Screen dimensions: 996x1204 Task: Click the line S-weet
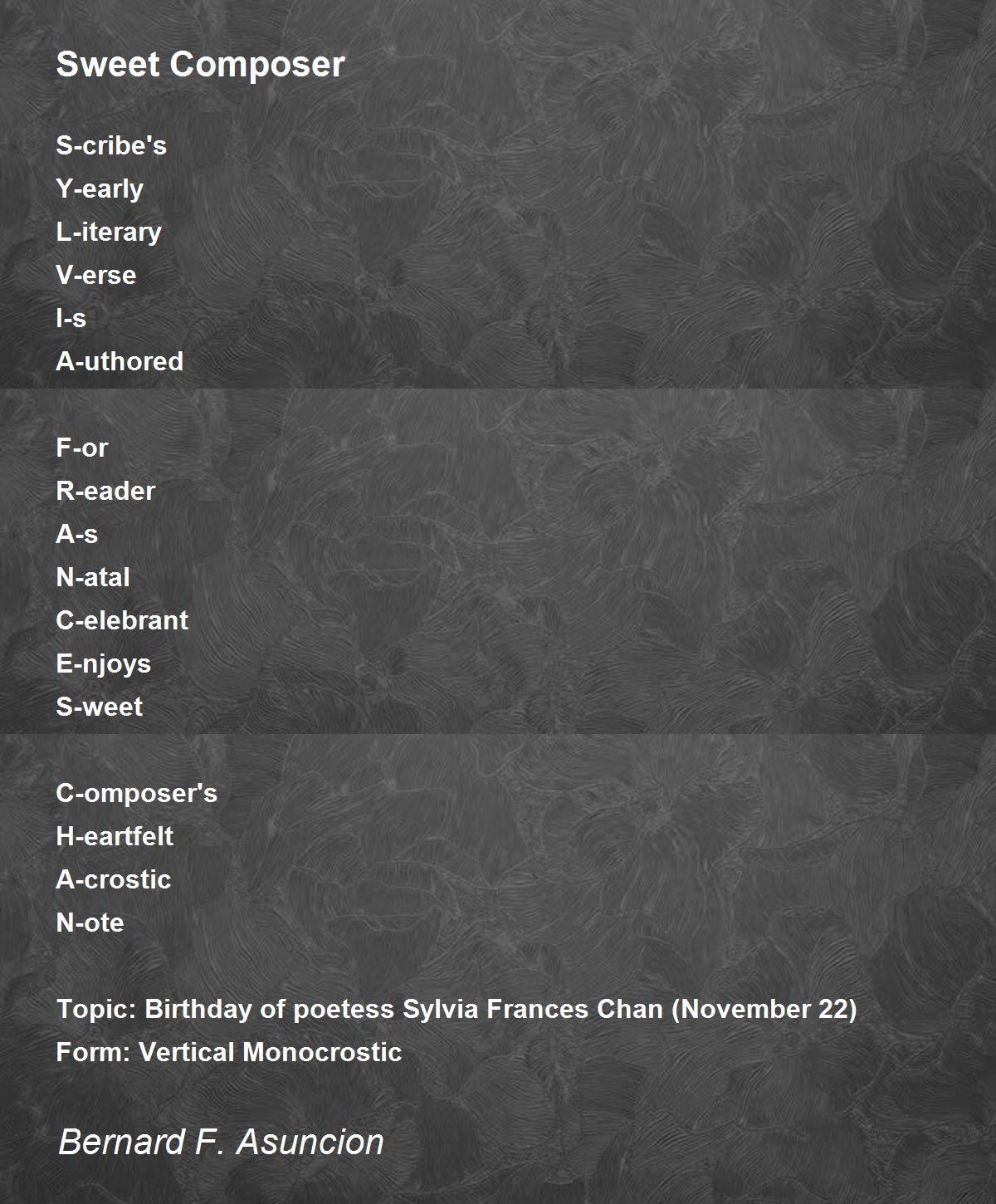[100, 707]
